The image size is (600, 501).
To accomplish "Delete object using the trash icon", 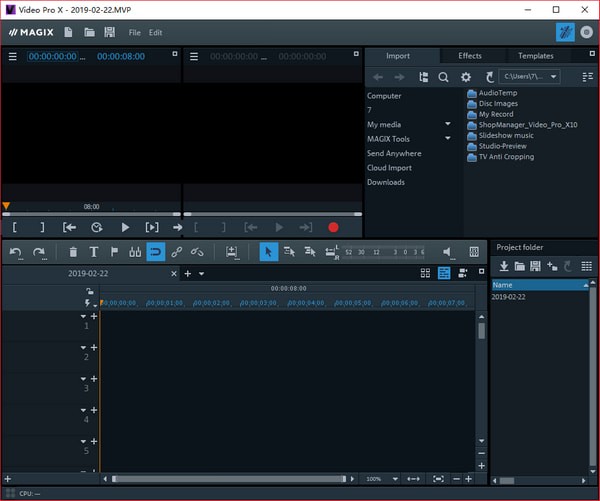I will 72,252.
